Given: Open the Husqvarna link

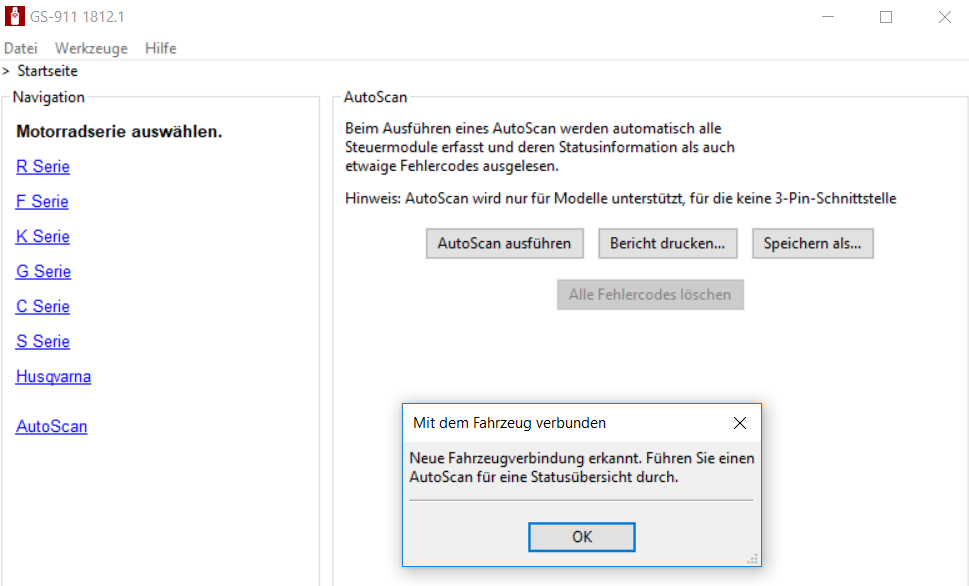Looking at the screenshot, I should point(53,377).
